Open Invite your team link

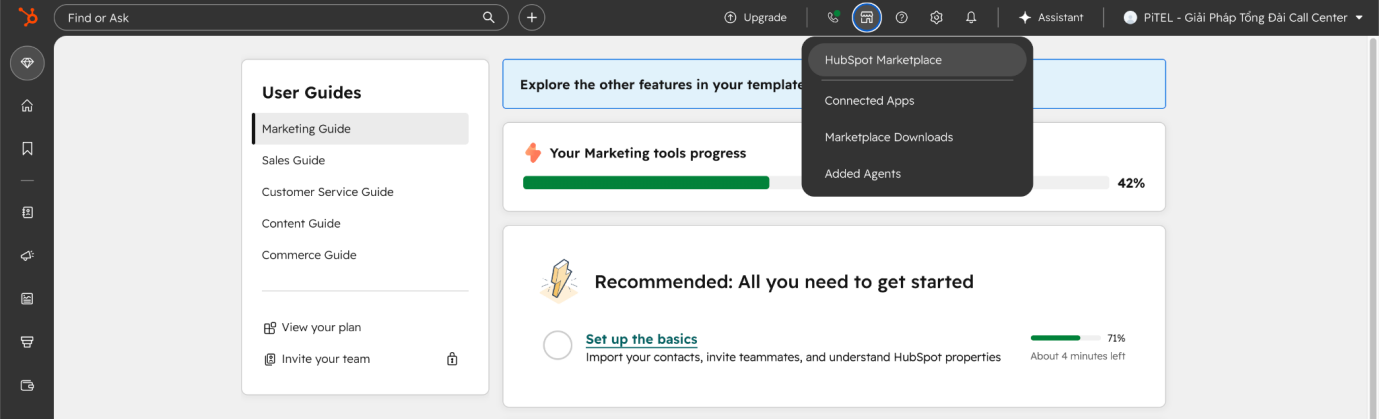click(326, 359)
